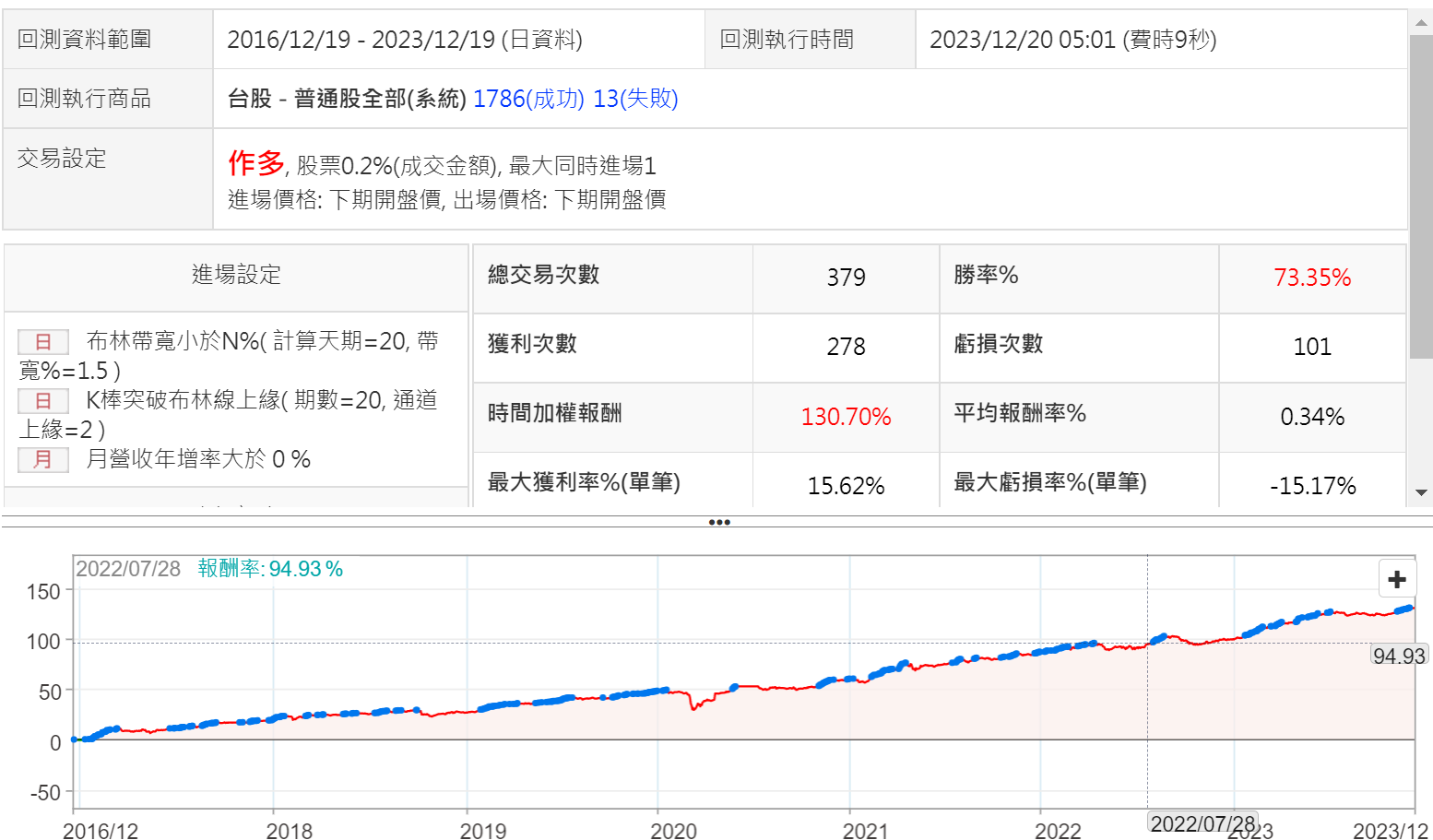Click the 94.93 value label on chart

[1399, 656]
